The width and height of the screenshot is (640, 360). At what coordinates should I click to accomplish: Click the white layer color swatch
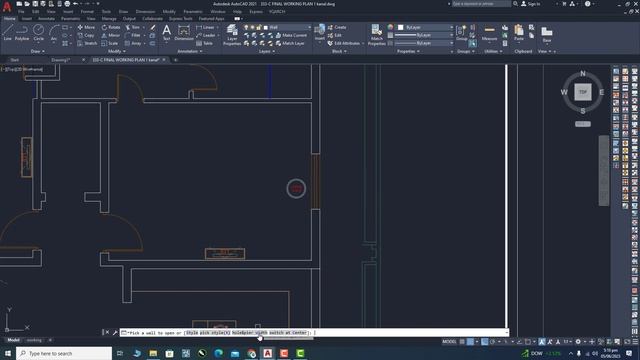[266, 27]
